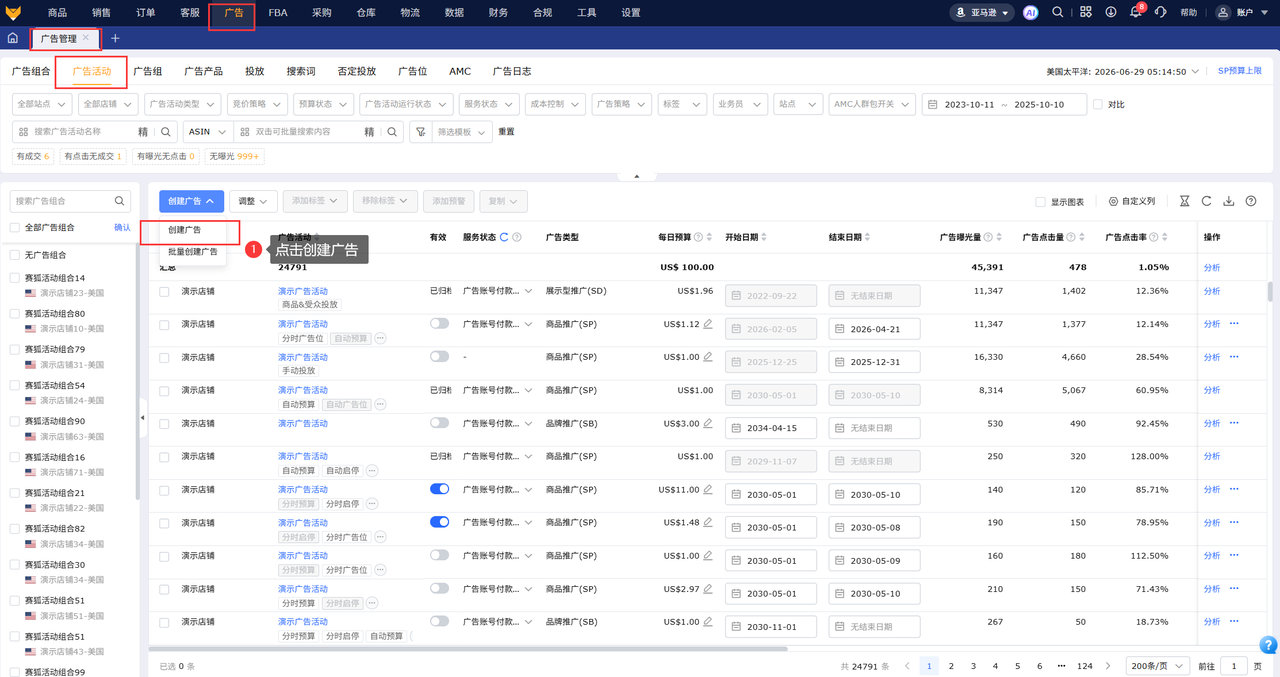
Task: Toggle the 对比 compare checkbox
Action: (1098, 104)
